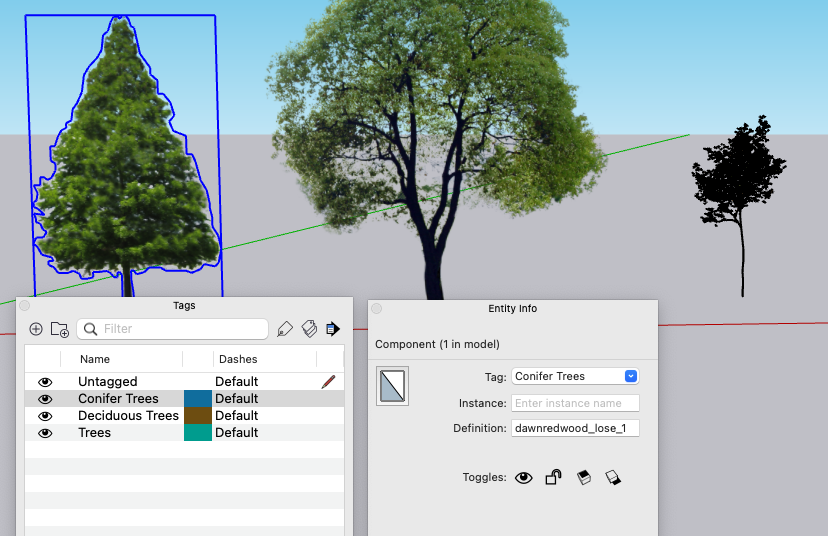This screenshot has width=828, height=536.
Task: Open Dashes setting for Untagged row
Action: (237, 381)
